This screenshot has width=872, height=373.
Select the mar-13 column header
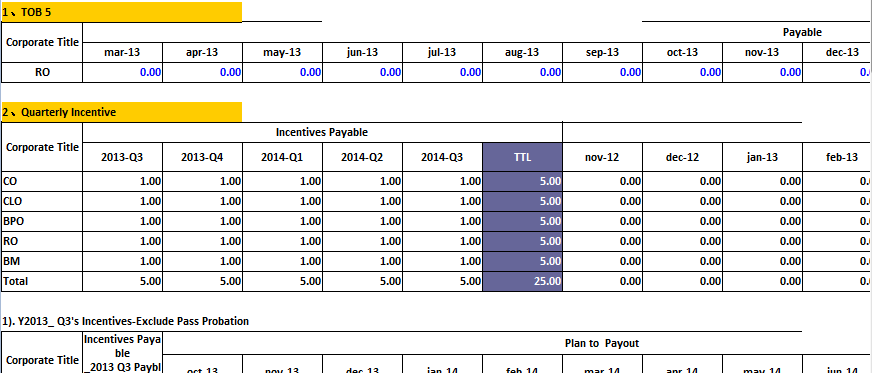pos(122,53)
